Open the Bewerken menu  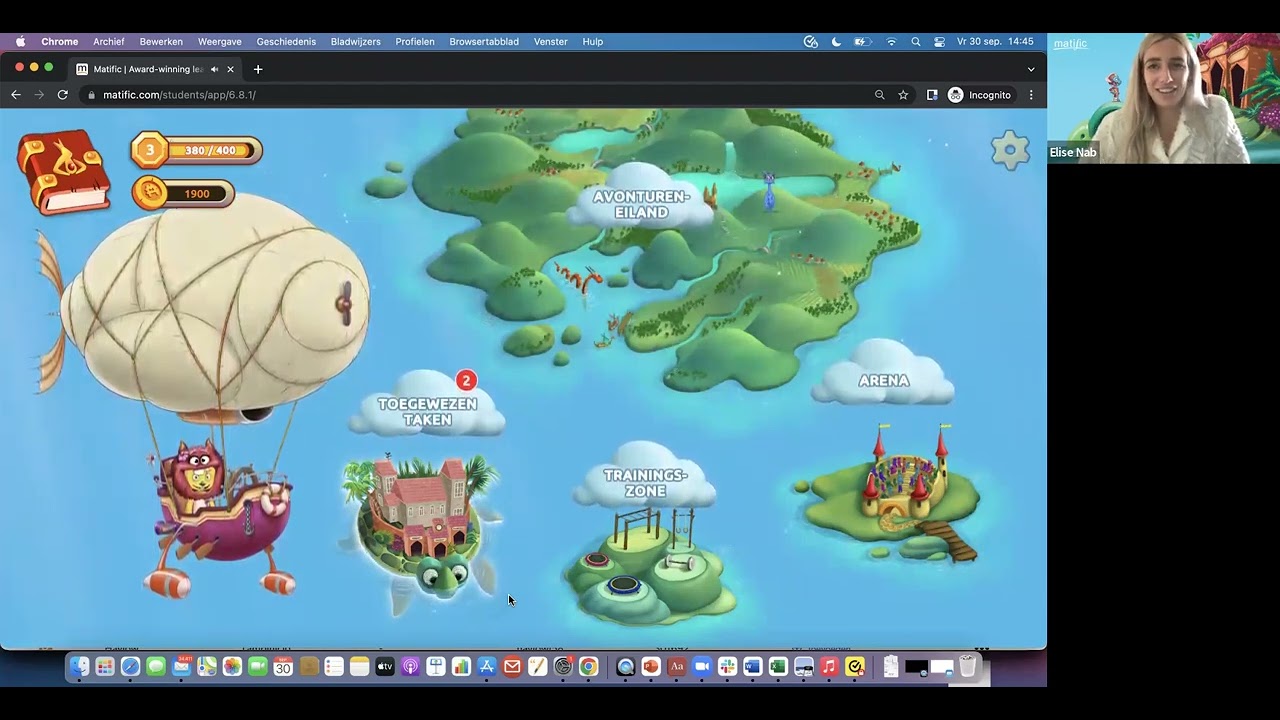tap(161, 42)
